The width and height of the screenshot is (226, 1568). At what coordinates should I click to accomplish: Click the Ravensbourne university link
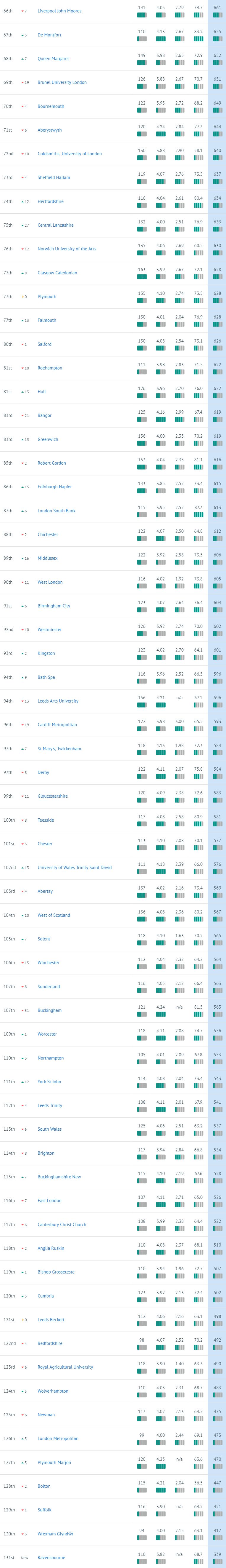point(52,1558)
